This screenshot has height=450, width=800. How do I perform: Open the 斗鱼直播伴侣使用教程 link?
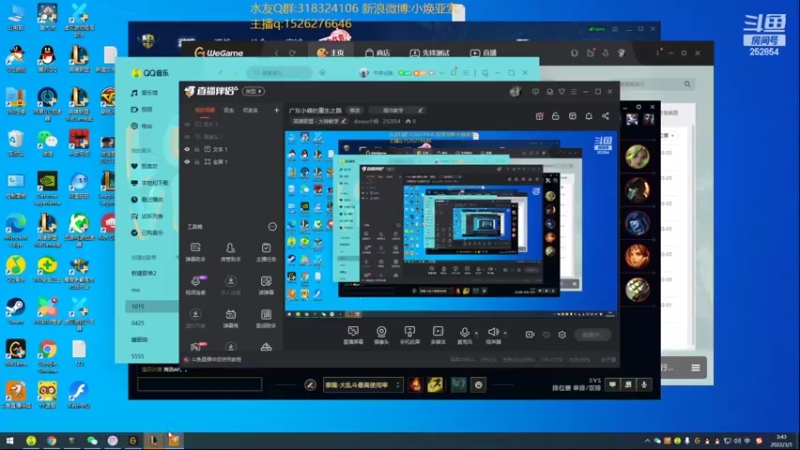coord(213,359)
